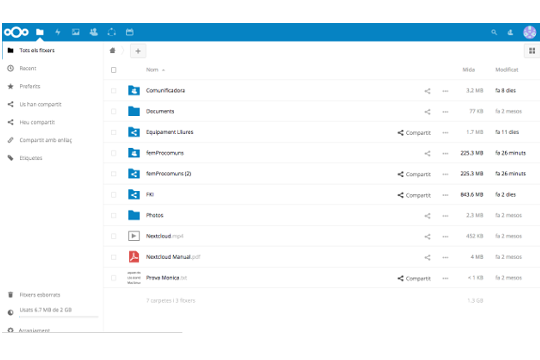This screenshot has height=360, width=540.
Task: Open more actions for Comunificadora
Action: (x=445, y=91)
